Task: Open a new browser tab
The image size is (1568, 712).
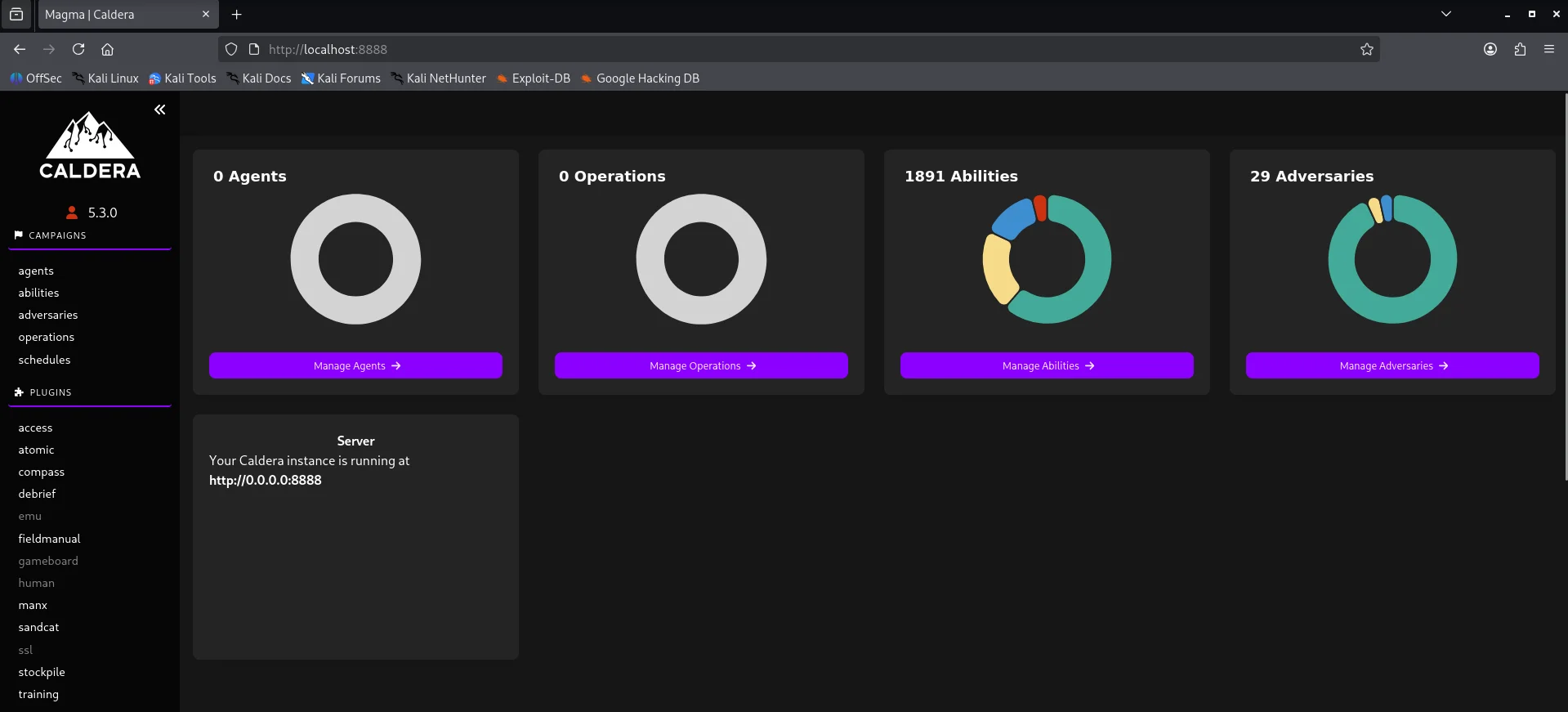Action: click(x=237, y=15)
